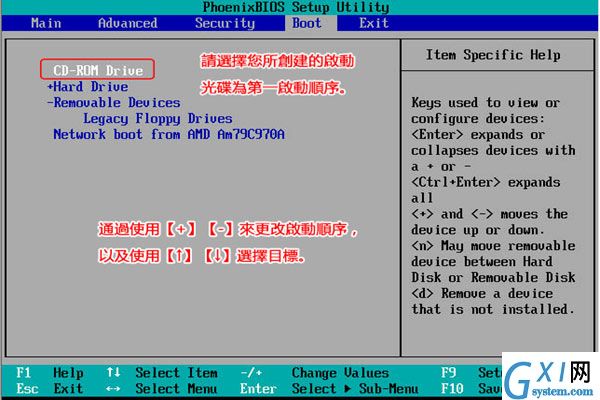
Task: Click the Select Menu label
Action: (176, 389)
